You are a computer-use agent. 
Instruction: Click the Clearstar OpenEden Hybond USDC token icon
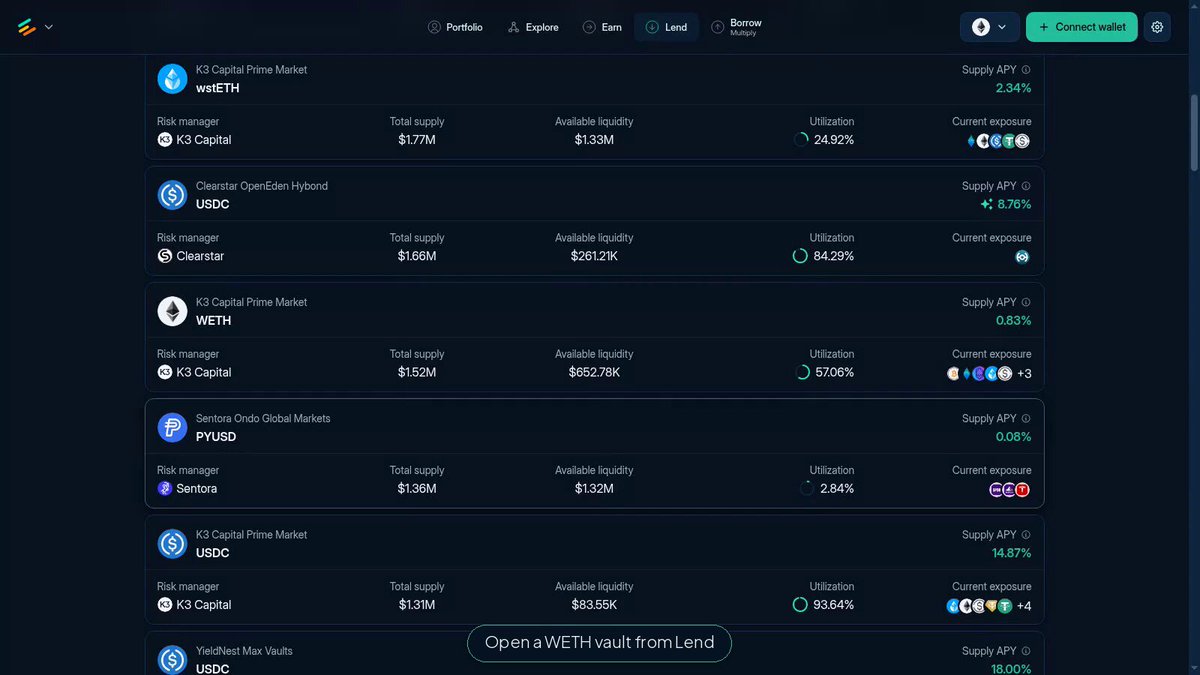coord(173,195)
